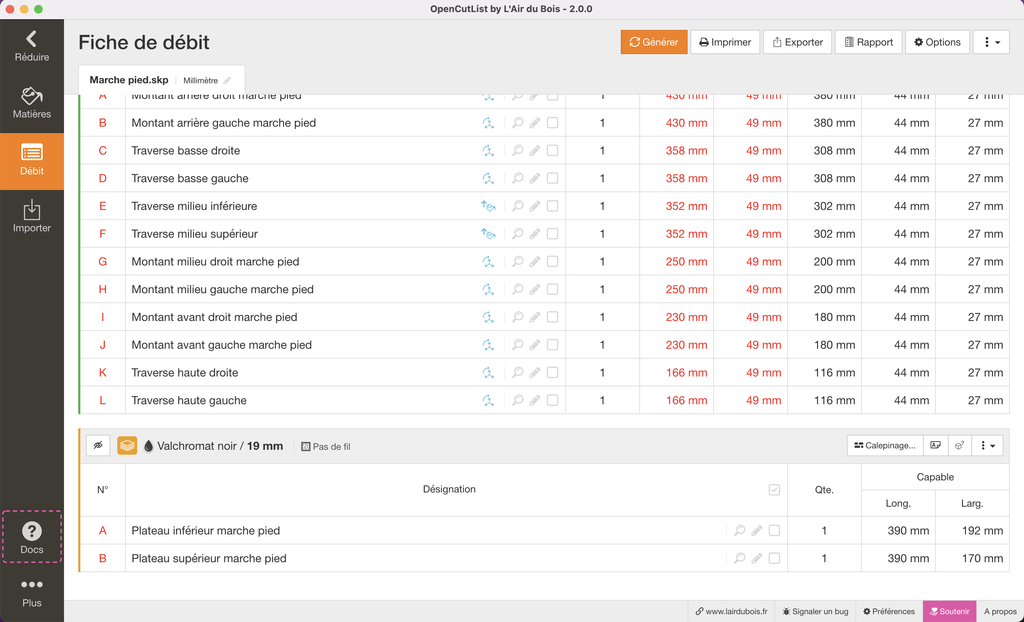Open www.lairdubois.fr link
This screenshot has width=1024, height=622.
click(731, 612)
